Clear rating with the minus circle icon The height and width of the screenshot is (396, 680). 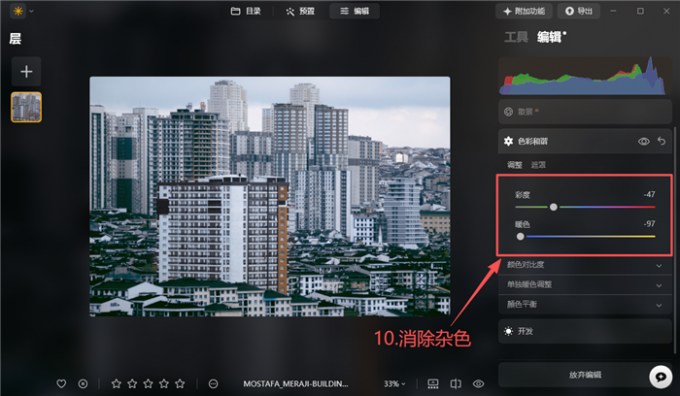point(213,384)
